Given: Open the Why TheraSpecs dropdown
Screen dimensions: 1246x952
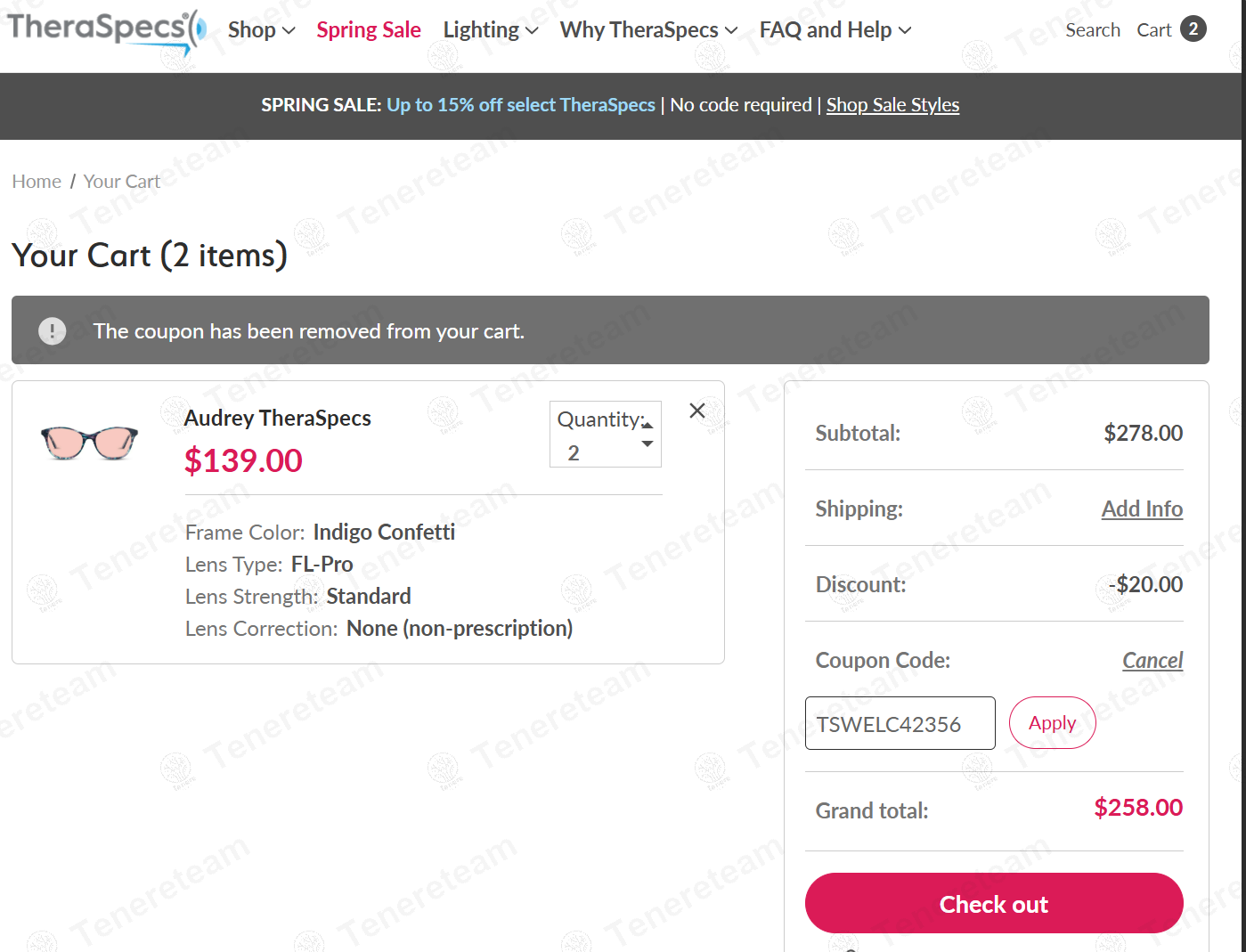Looking at the screenshot, I should (x=648, y=30).
